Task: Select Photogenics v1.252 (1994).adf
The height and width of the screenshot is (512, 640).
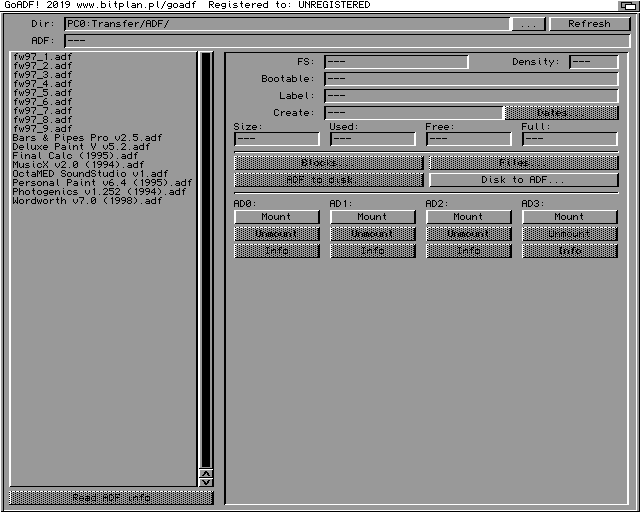Action: pyautogui.click(x=103, y=191)
